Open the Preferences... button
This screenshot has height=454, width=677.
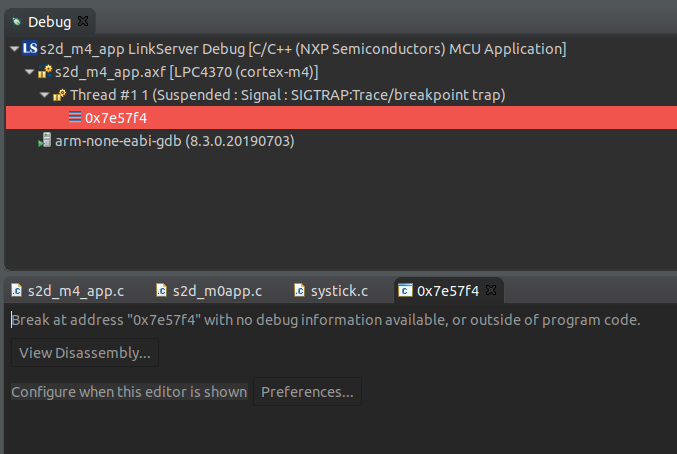307,391
